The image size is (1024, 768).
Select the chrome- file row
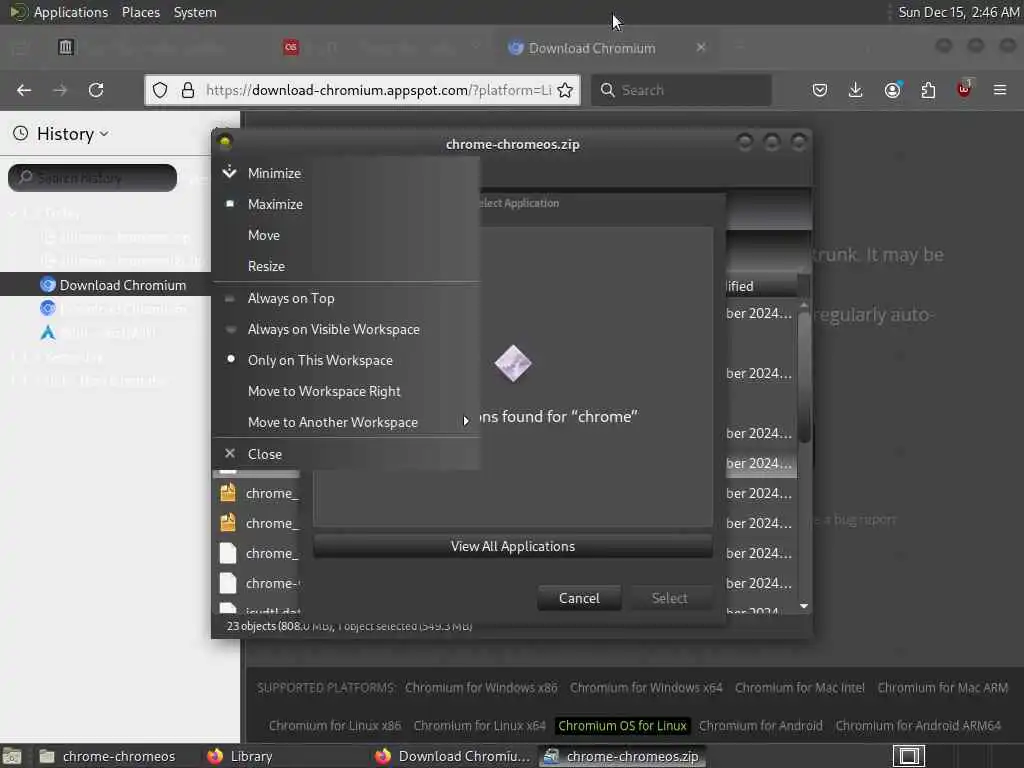[x=259, y=583]
